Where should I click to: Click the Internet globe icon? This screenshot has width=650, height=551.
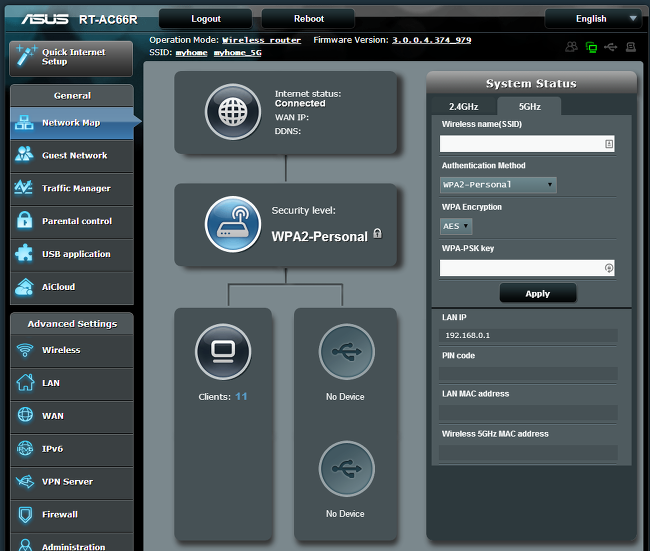click(x=233, y=112)
